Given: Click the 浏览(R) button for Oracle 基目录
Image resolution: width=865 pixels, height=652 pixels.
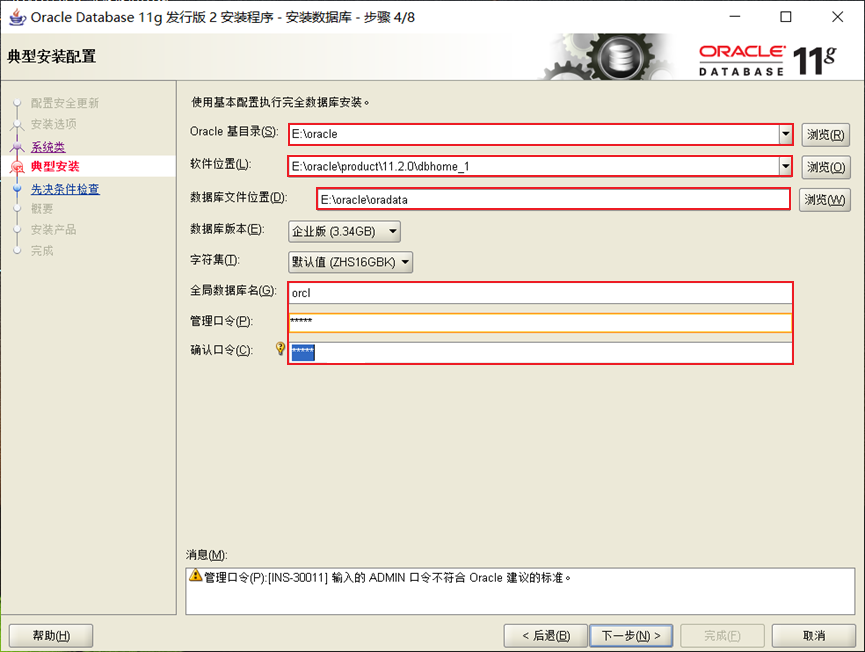Looking at the screenshot, I should (x=826, y=133).
